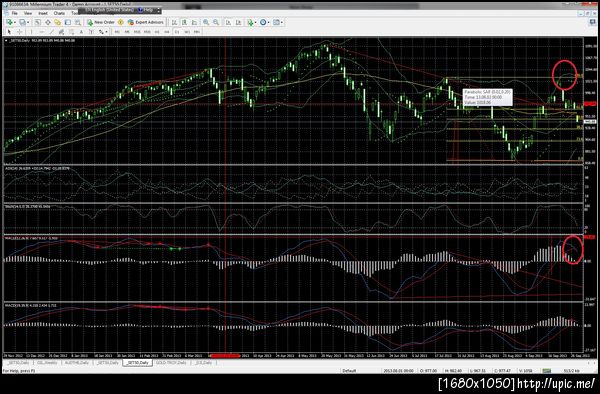Click EN English language bar indicator
This screenshot has height=394, width=600.
(109, 10)
